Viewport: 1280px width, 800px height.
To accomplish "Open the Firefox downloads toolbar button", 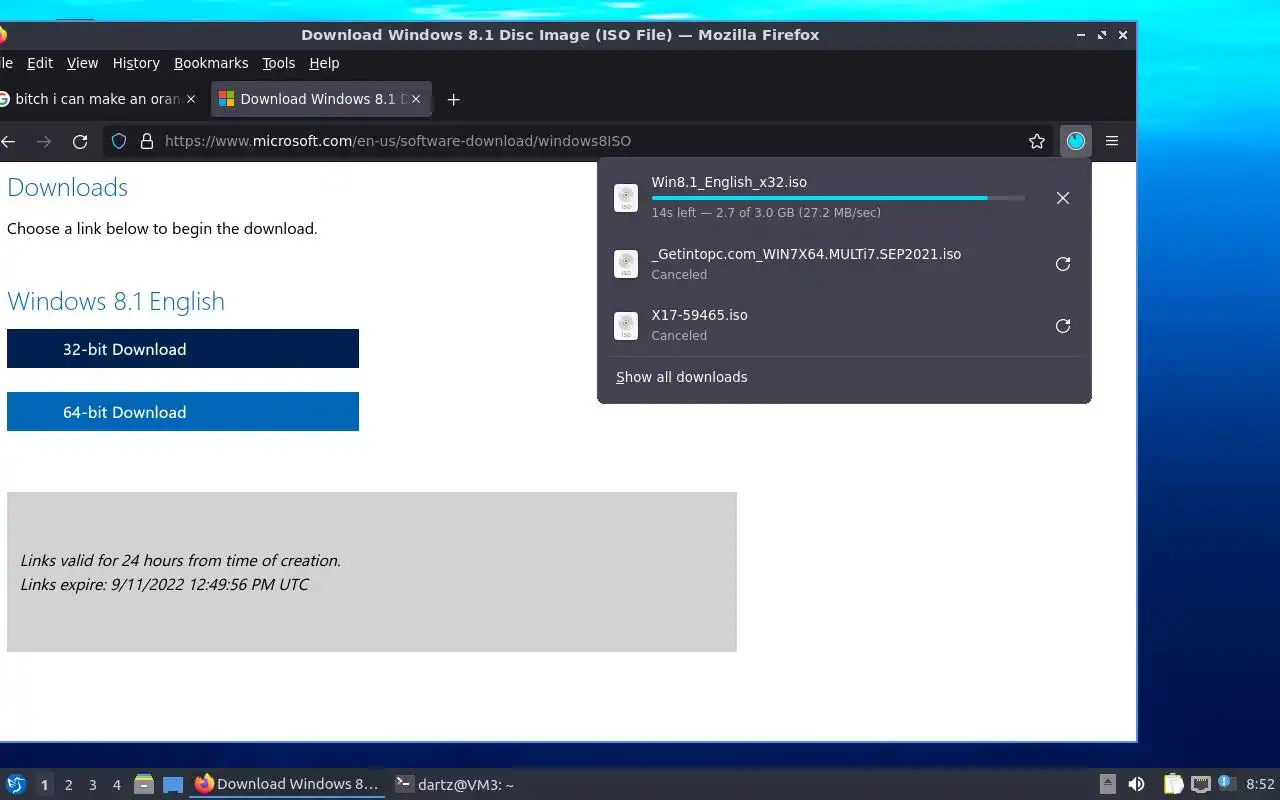I will 1075,141.
